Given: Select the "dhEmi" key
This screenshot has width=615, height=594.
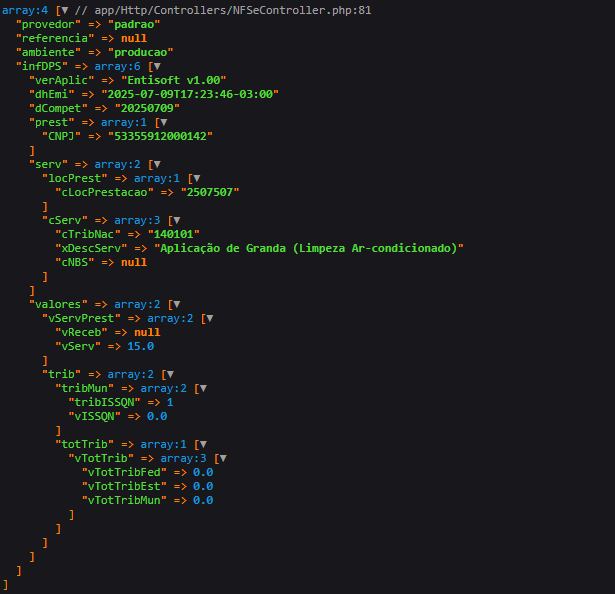Looking at the screenshot, I should point(52,95).
